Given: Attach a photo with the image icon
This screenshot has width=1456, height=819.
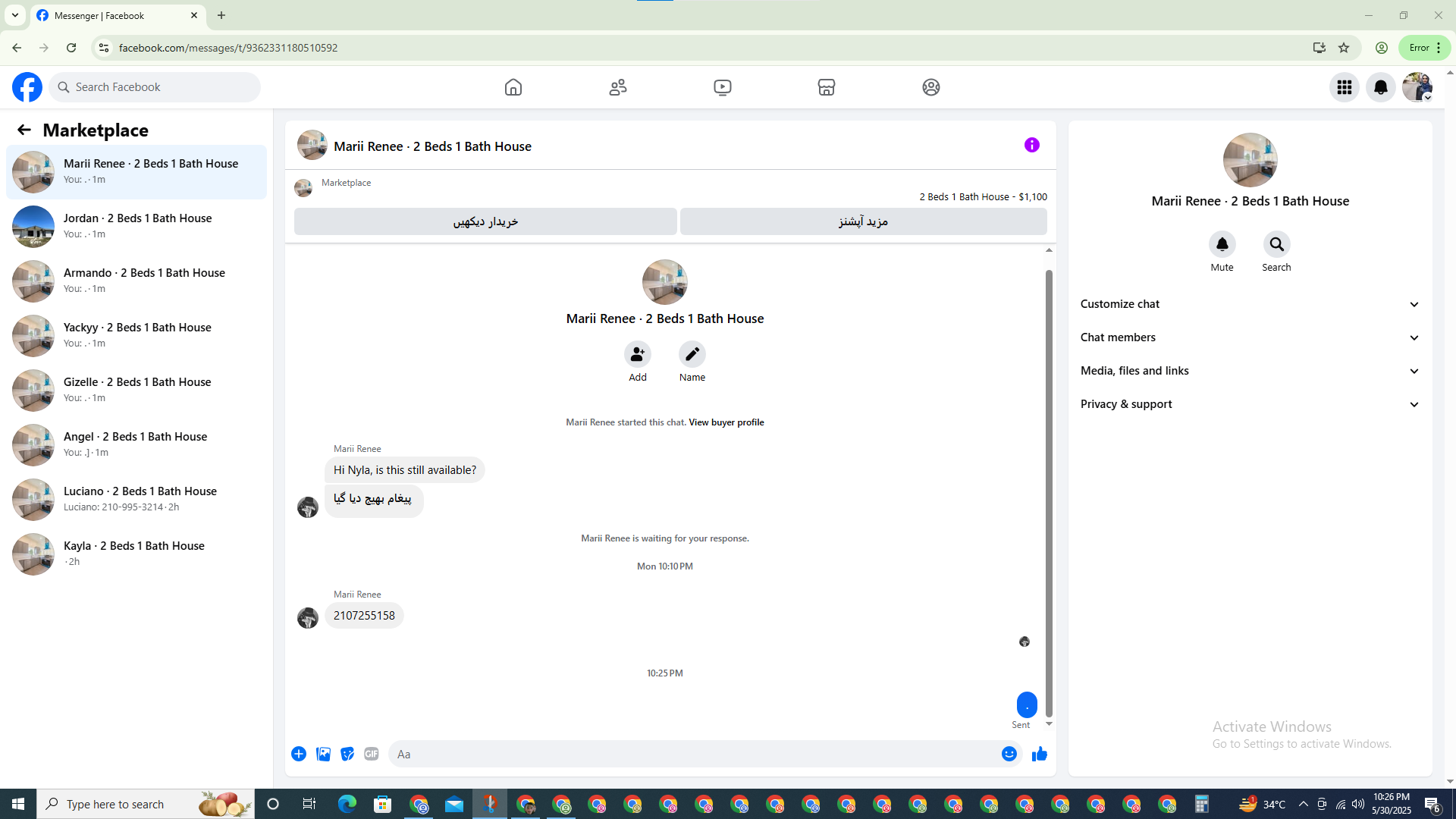Looking at the screenshot, I should [323, 754].
